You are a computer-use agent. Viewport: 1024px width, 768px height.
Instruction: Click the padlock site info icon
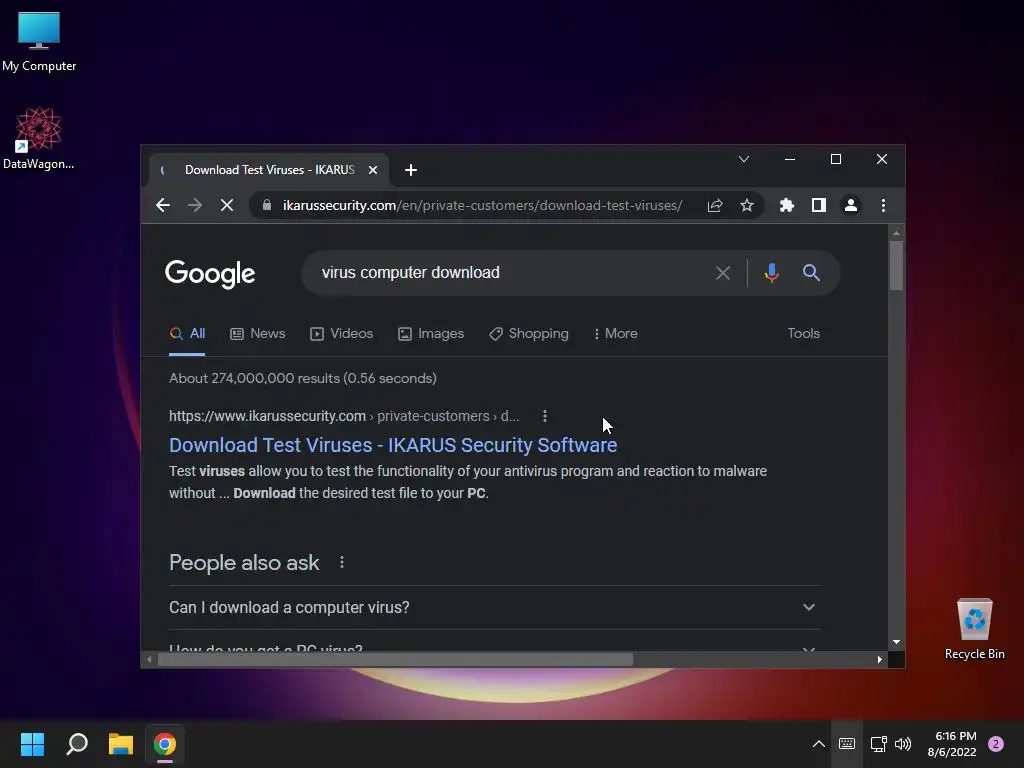[x=266, y=205]
